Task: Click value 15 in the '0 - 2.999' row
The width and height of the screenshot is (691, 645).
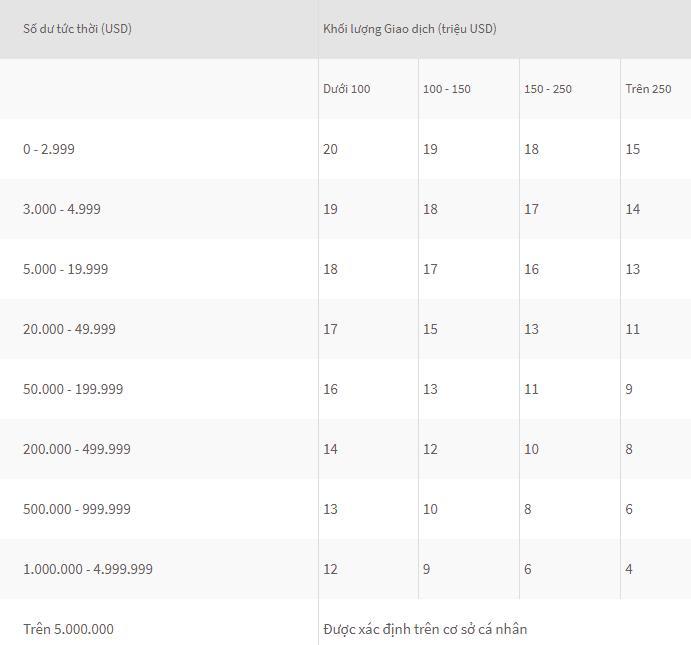Action: click(x=632, y=149)
